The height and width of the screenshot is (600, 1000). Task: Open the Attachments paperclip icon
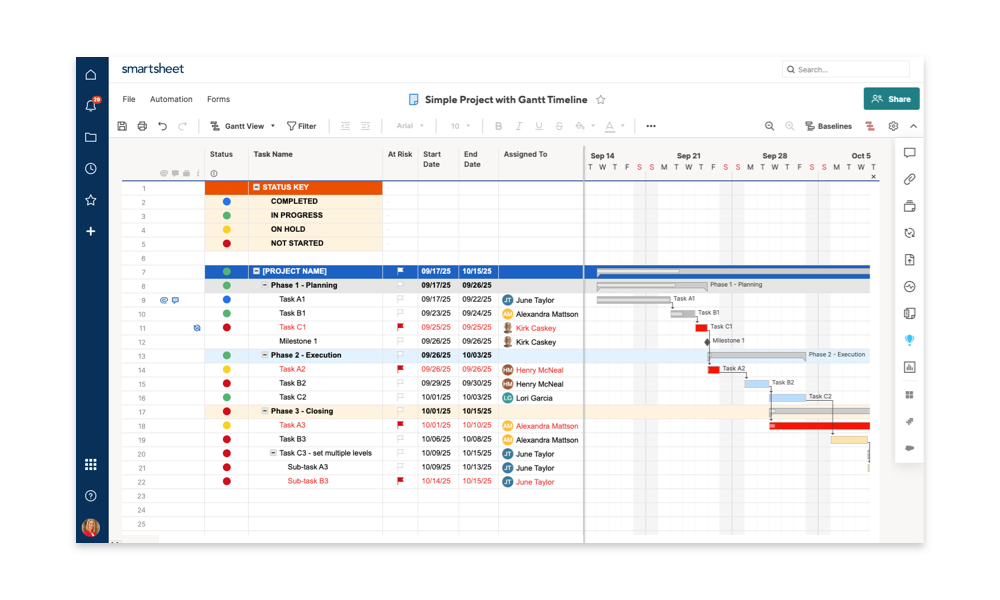909,179
